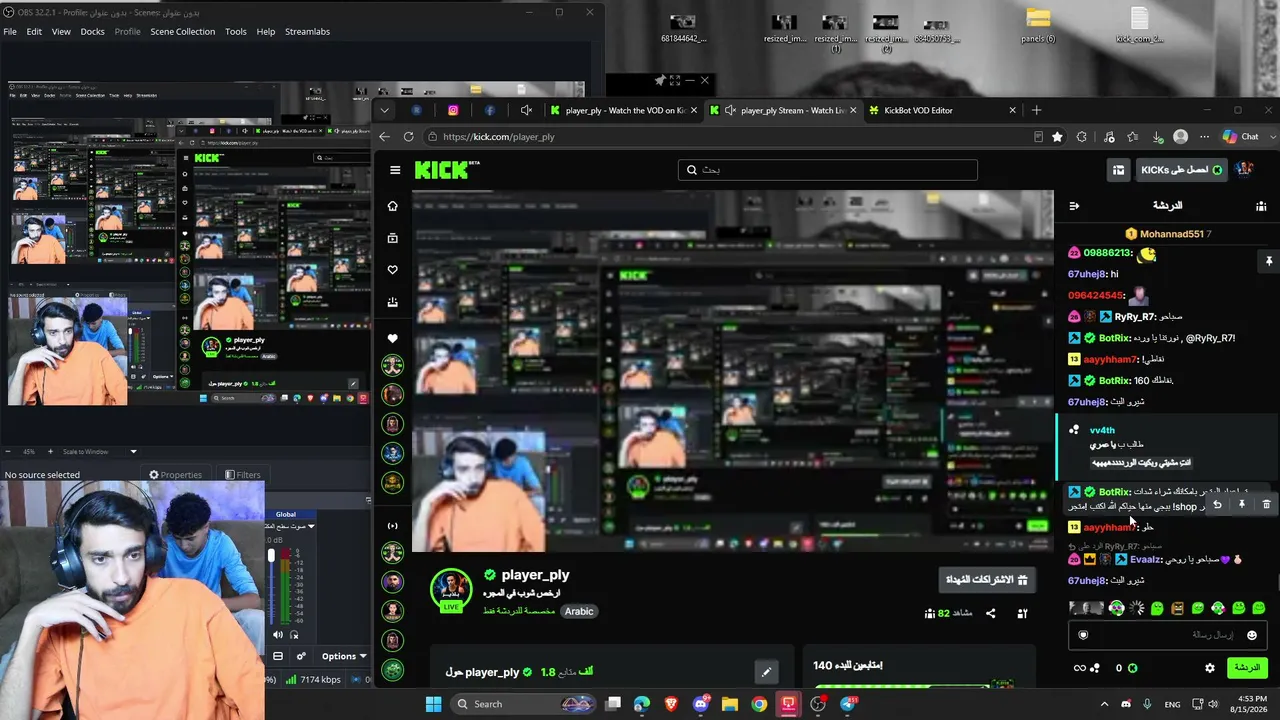Screen dimensions: 1280x720
Task: Switch to the player_ply VOD tab
Action: coord(623,110)
